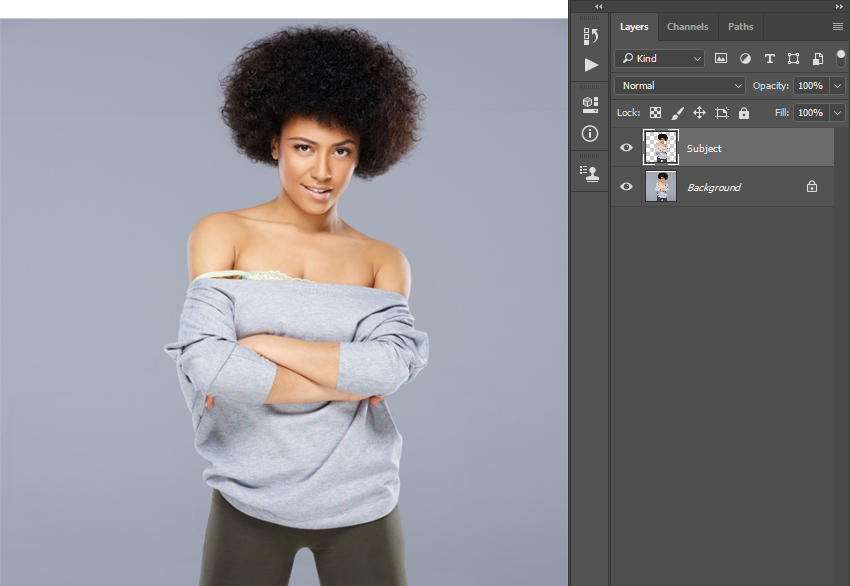Filter layers by type (text) layers
The width and height of the screenshot is (850, 586).
click(769, 59)
